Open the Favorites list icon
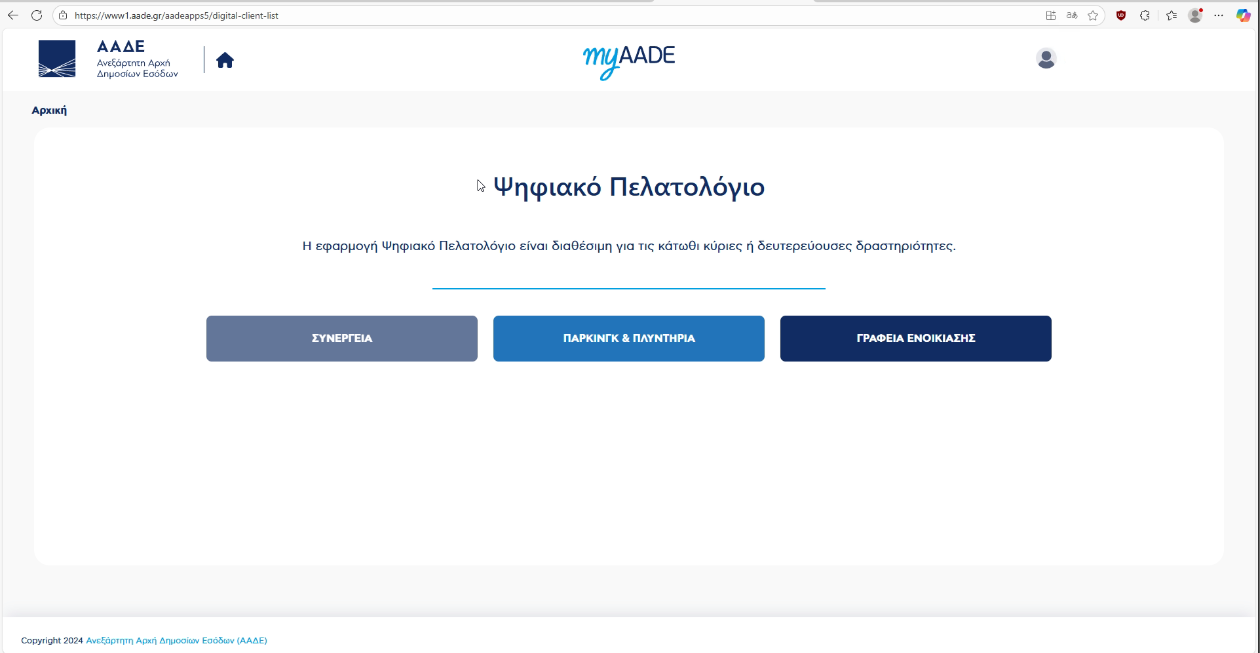This screenshot has width=1260, height=653. click(x=1171, y=15)
